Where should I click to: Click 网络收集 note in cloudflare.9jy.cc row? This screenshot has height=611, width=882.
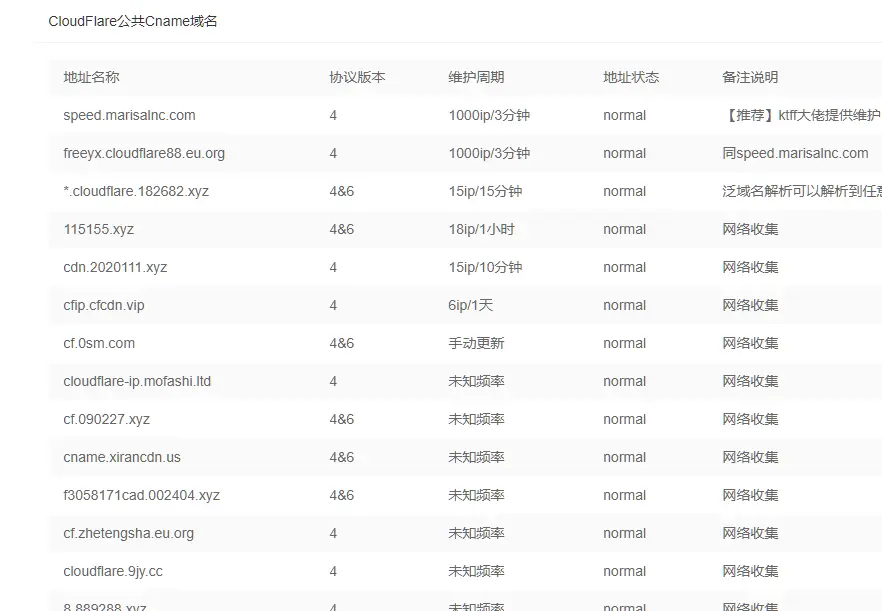point(750,571)
